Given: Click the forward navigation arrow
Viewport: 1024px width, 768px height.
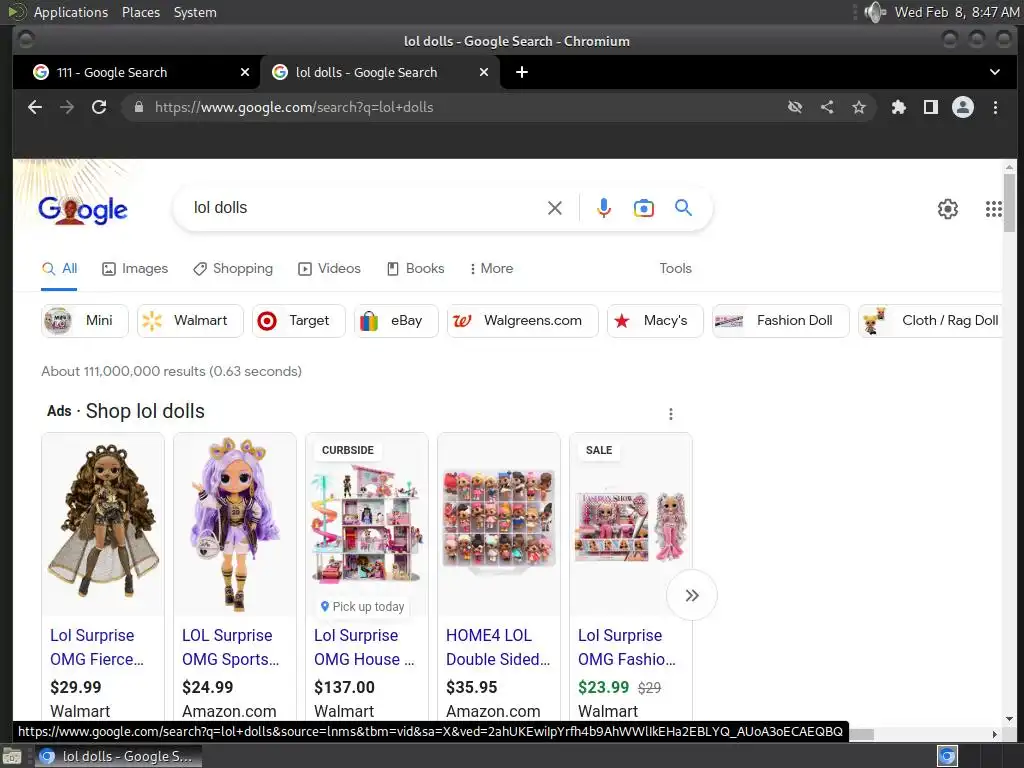Looking at the screenshot, I should 67,107.
